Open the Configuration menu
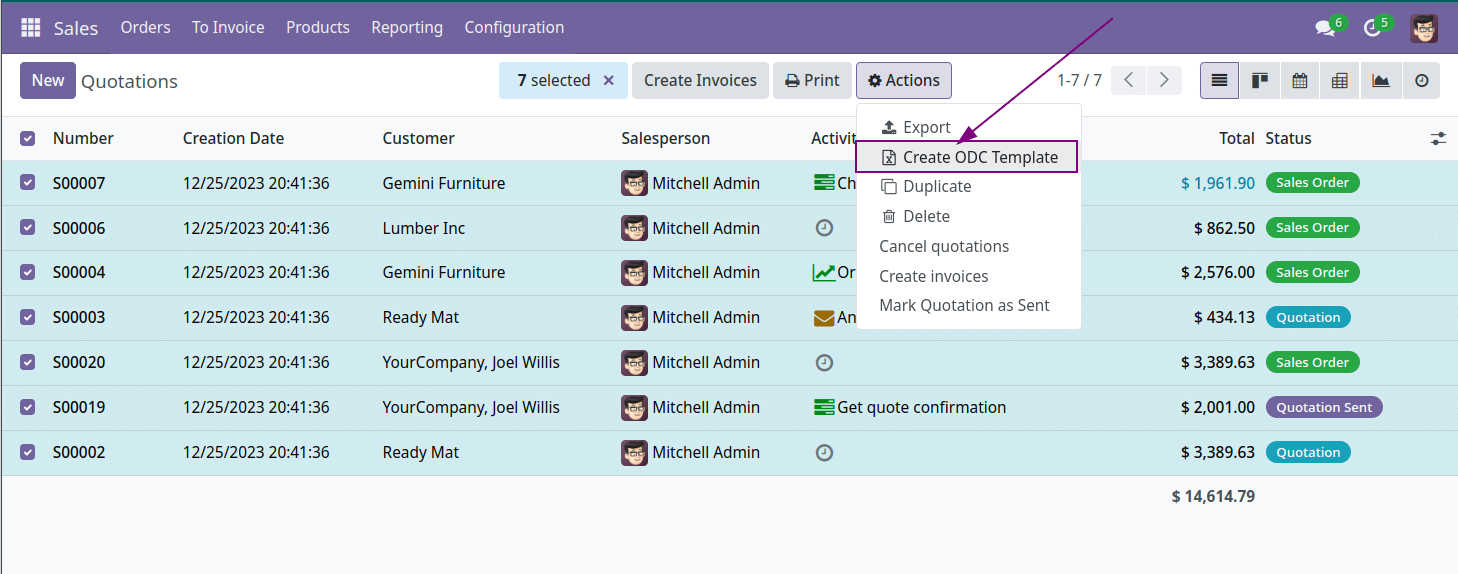Screen dimensions: 1458x574 (x=514, y=28)
